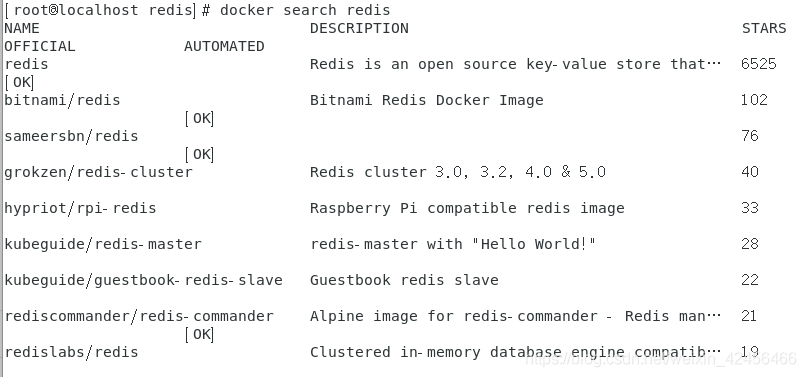The image size is (806, 377).
Task: Click the 6525 stars count for redis
Action: [x=759, y=64]
